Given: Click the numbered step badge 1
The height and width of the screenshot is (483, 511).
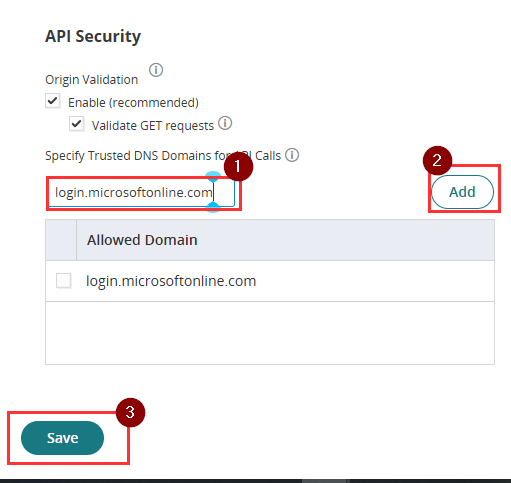Looking at the screenshot, I should pos(238,166).
